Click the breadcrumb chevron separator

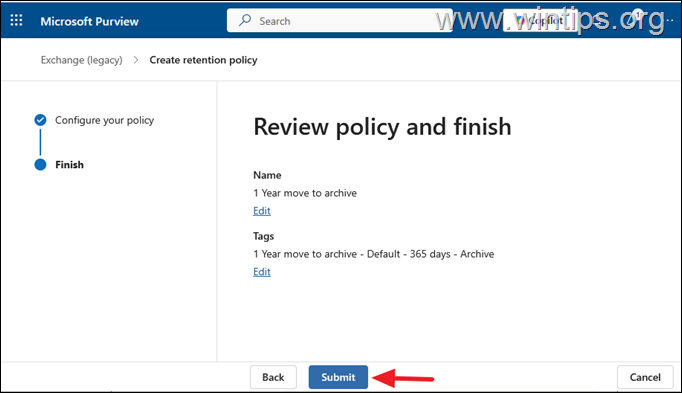pyautogui.click(x=136, y=60)
